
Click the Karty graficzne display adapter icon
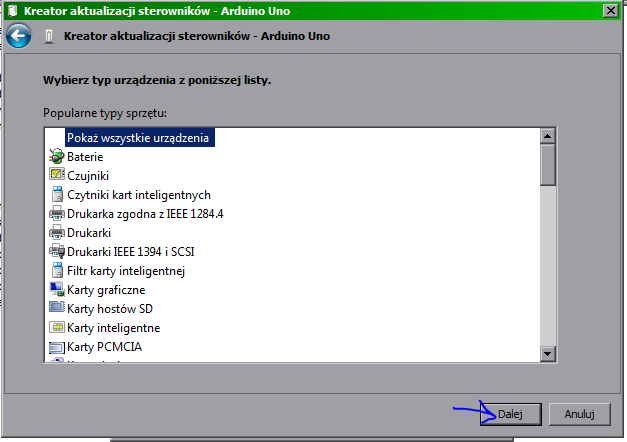56,290
